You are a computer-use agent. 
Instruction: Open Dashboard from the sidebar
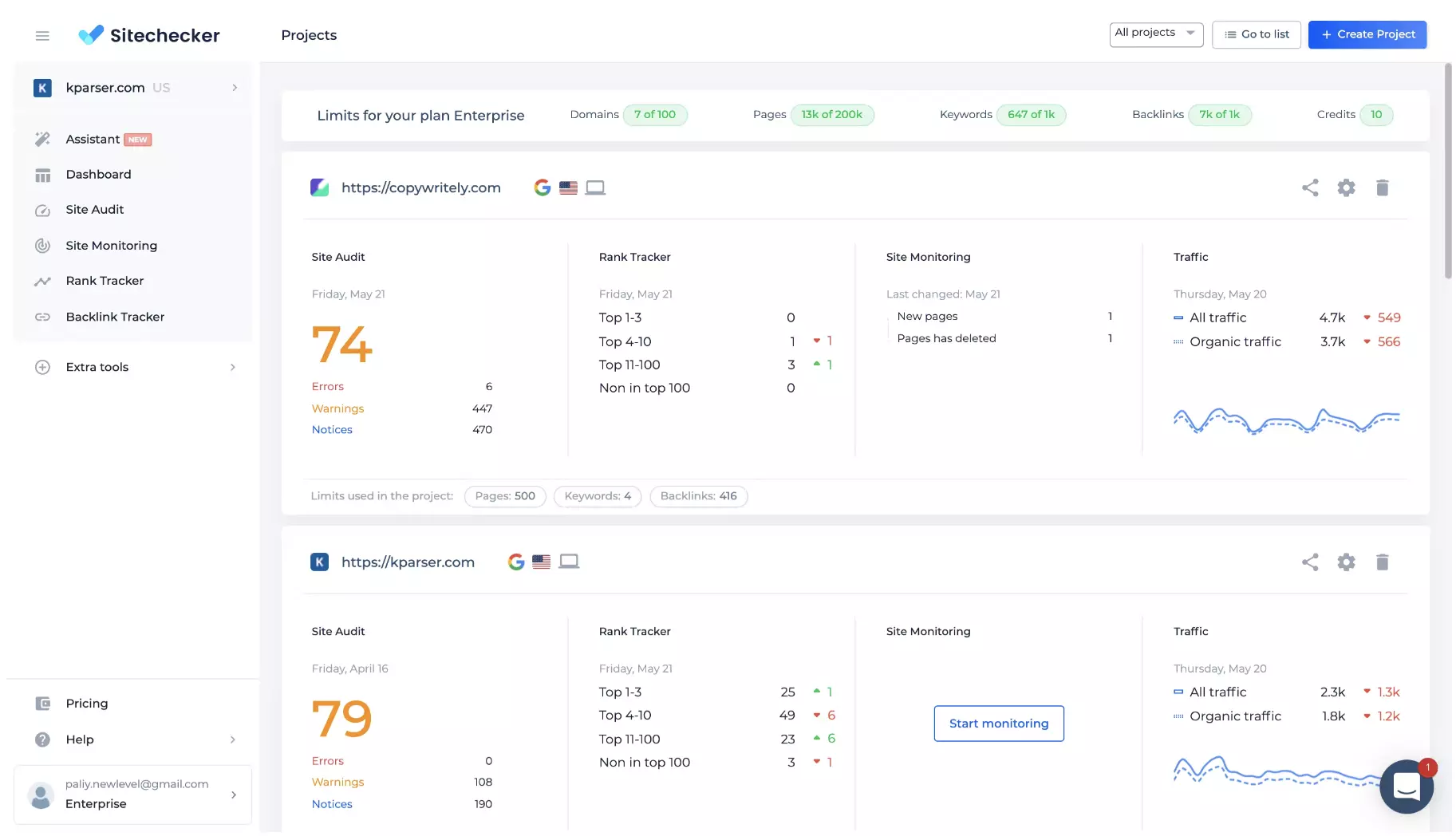(x=98, y=175)
